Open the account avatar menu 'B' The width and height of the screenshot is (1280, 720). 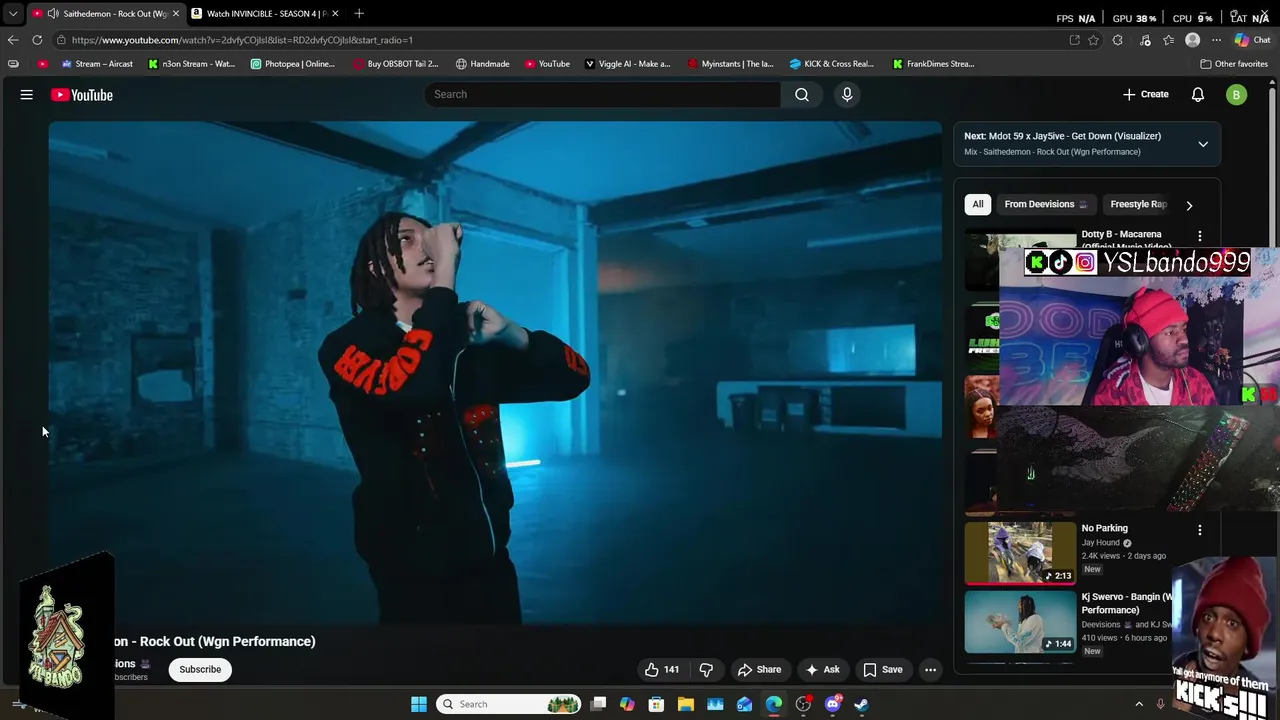click(1237, 95)
